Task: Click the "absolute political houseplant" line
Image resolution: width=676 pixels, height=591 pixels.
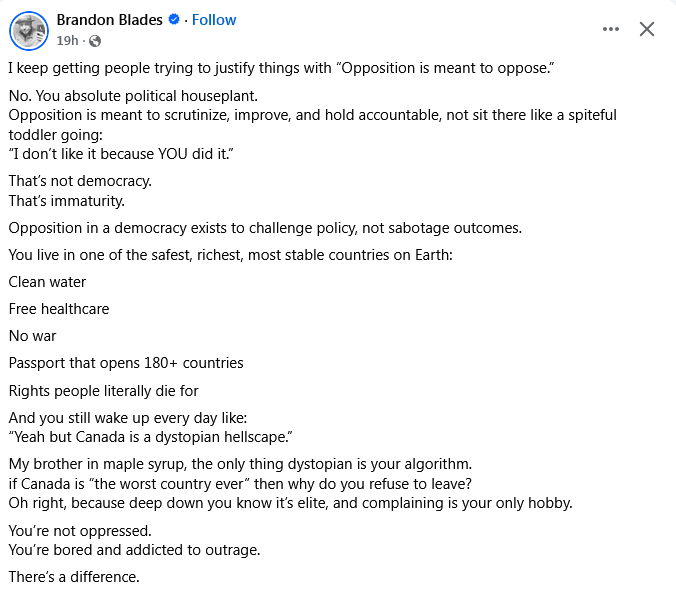Action: click(x=133, y=96)
